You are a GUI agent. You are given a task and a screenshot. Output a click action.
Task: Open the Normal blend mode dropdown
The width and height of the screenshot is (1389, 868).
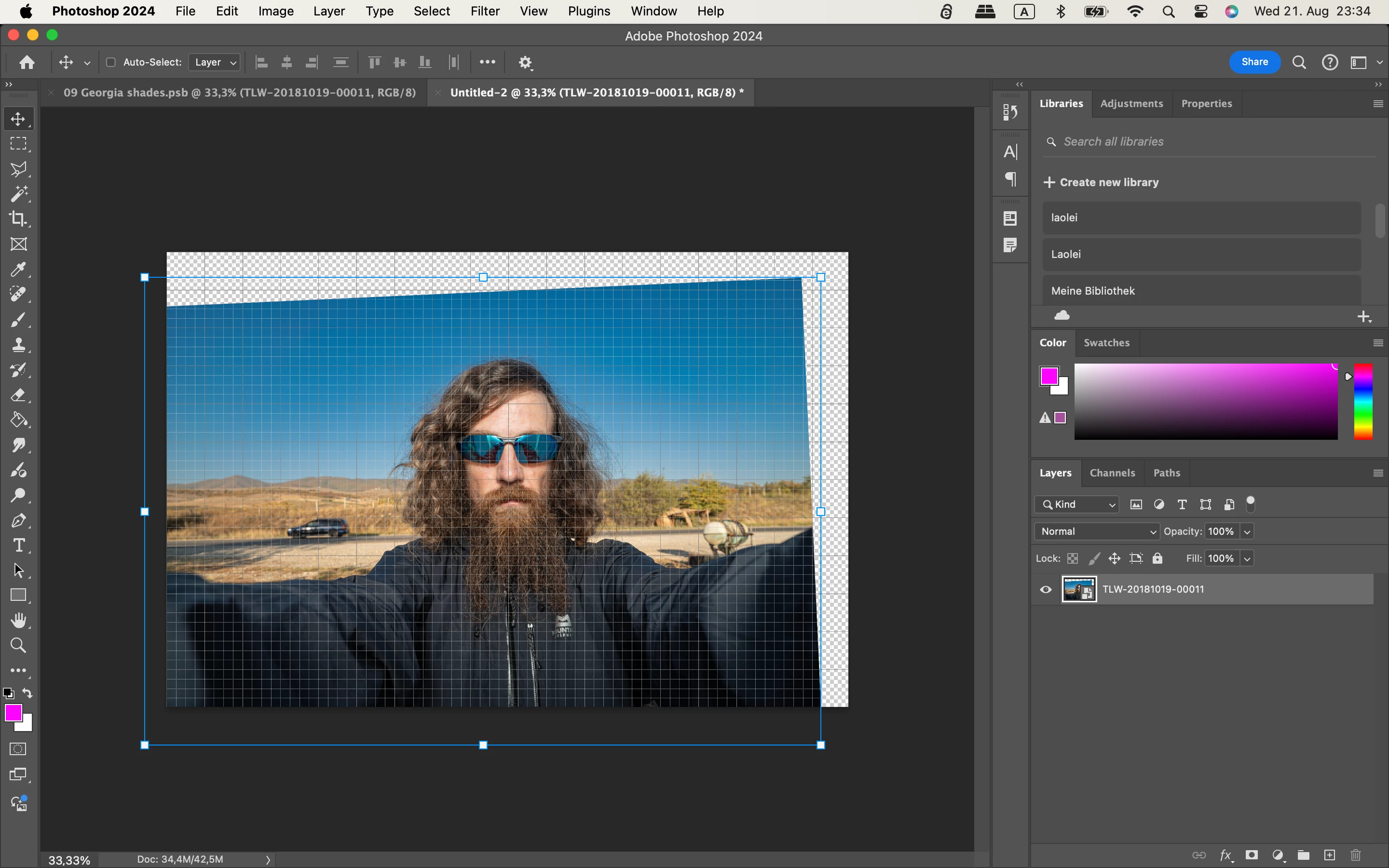(1096, 531)
